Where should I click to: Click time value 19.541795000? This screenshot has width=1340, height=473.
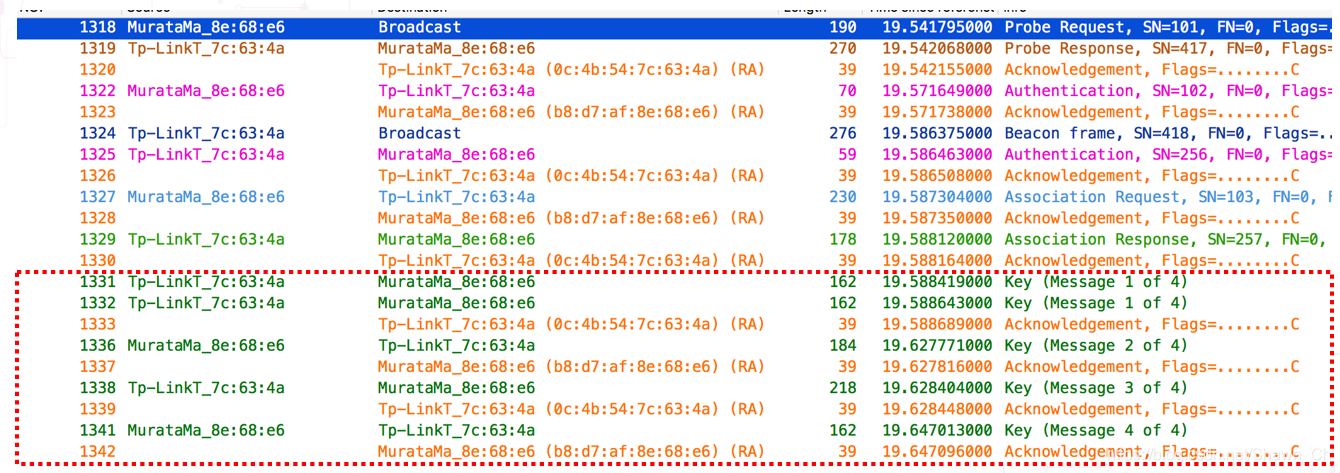coord(938,27)
